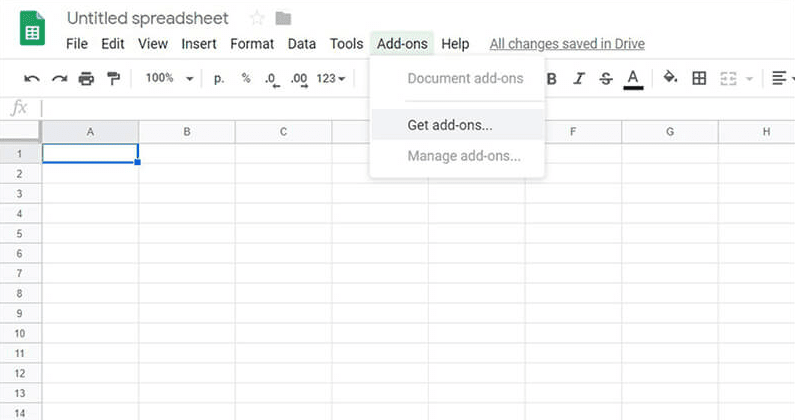Click All changes saved in Drive link

click(567, 44)
